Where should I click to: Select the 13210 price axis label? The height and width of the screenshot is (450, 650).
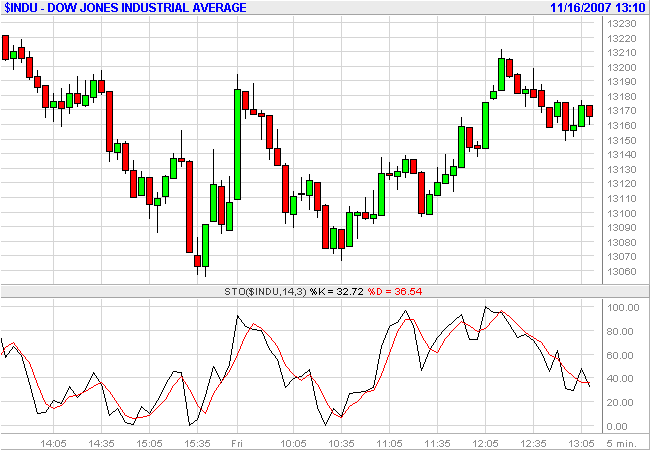pyautogui.click(x=621, y=53)
